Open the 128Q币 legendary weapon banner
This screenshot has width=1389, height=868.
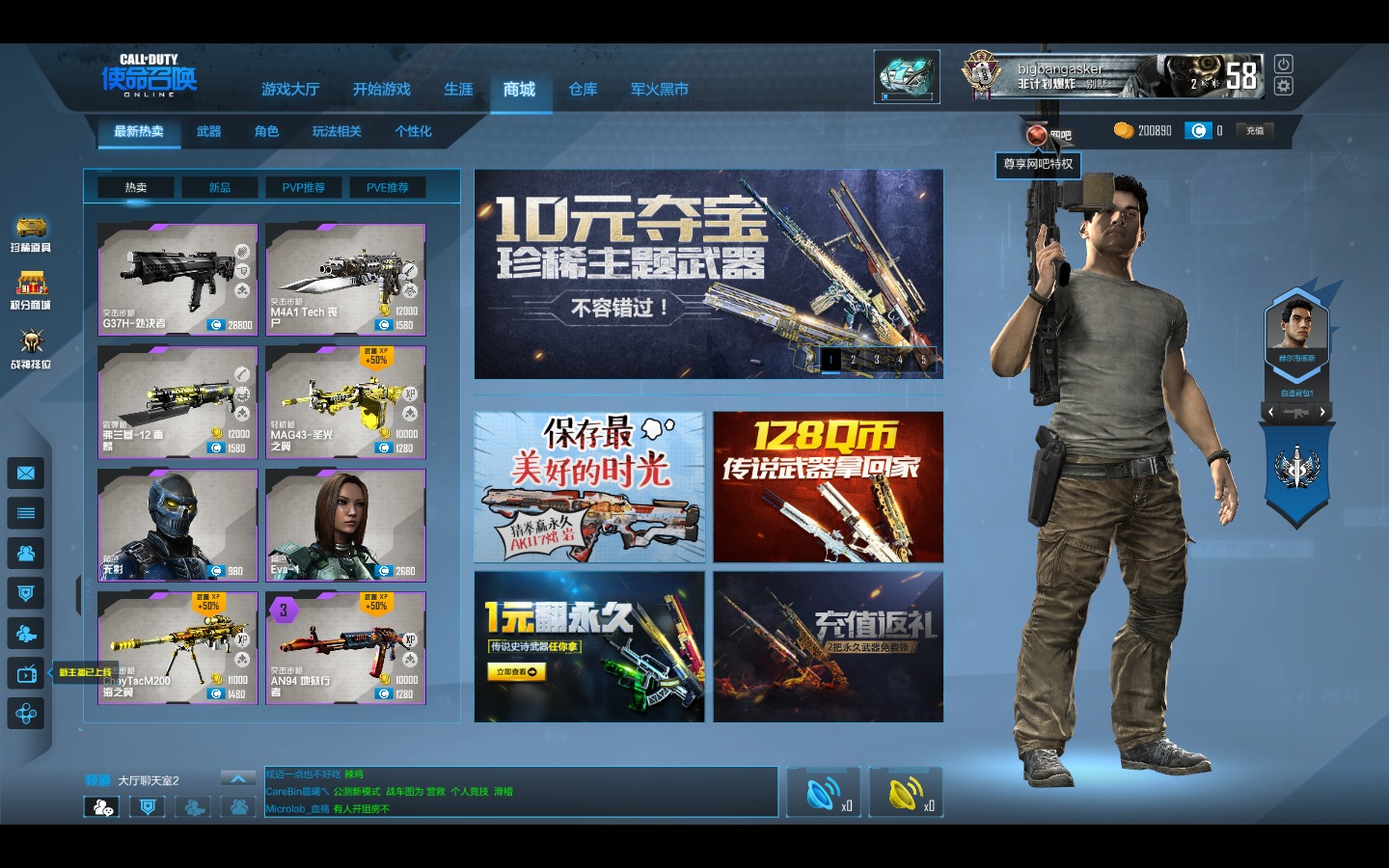tap(829, 487)
